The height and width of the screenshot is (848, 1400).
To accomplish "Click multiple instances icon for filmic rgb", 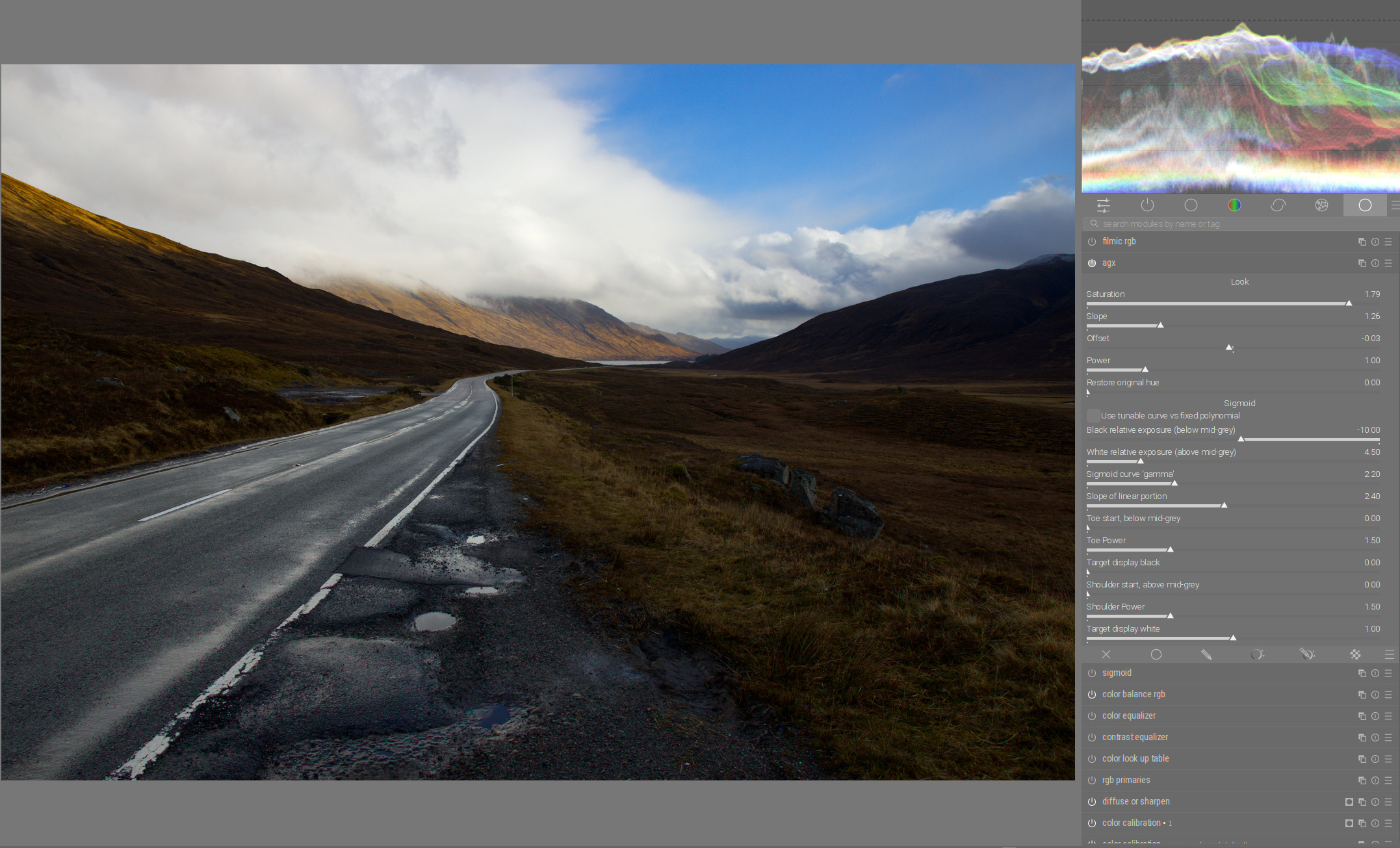I will coord(1362,242).
